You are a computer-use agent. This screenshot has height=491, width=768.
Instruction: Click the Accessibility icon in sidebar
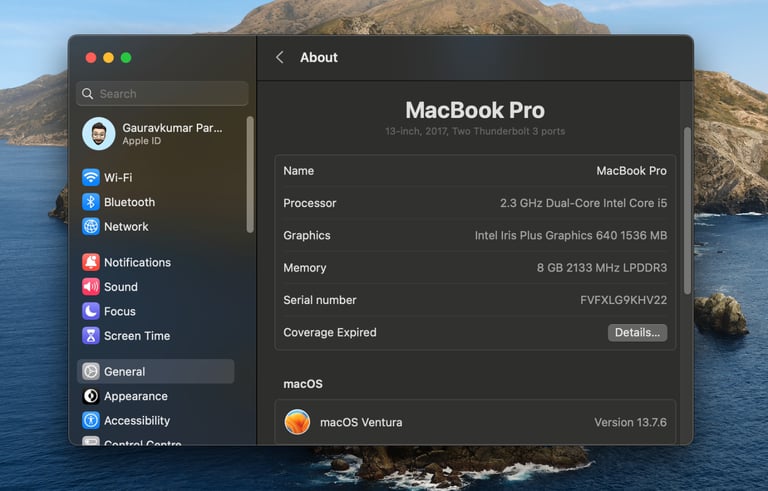[x=91, y=420]
